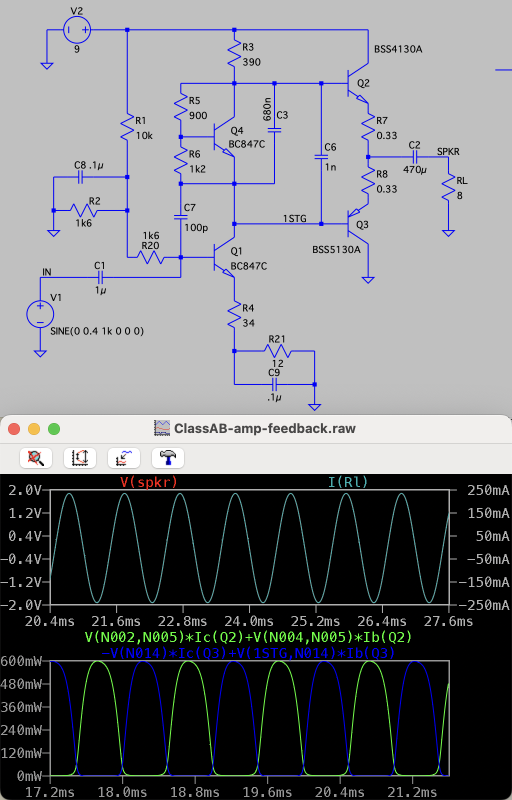Click the SINE(0 0.4 1k 0 0 0) text
The width and height of the screenshot is (512, 800).
(97, 331)
